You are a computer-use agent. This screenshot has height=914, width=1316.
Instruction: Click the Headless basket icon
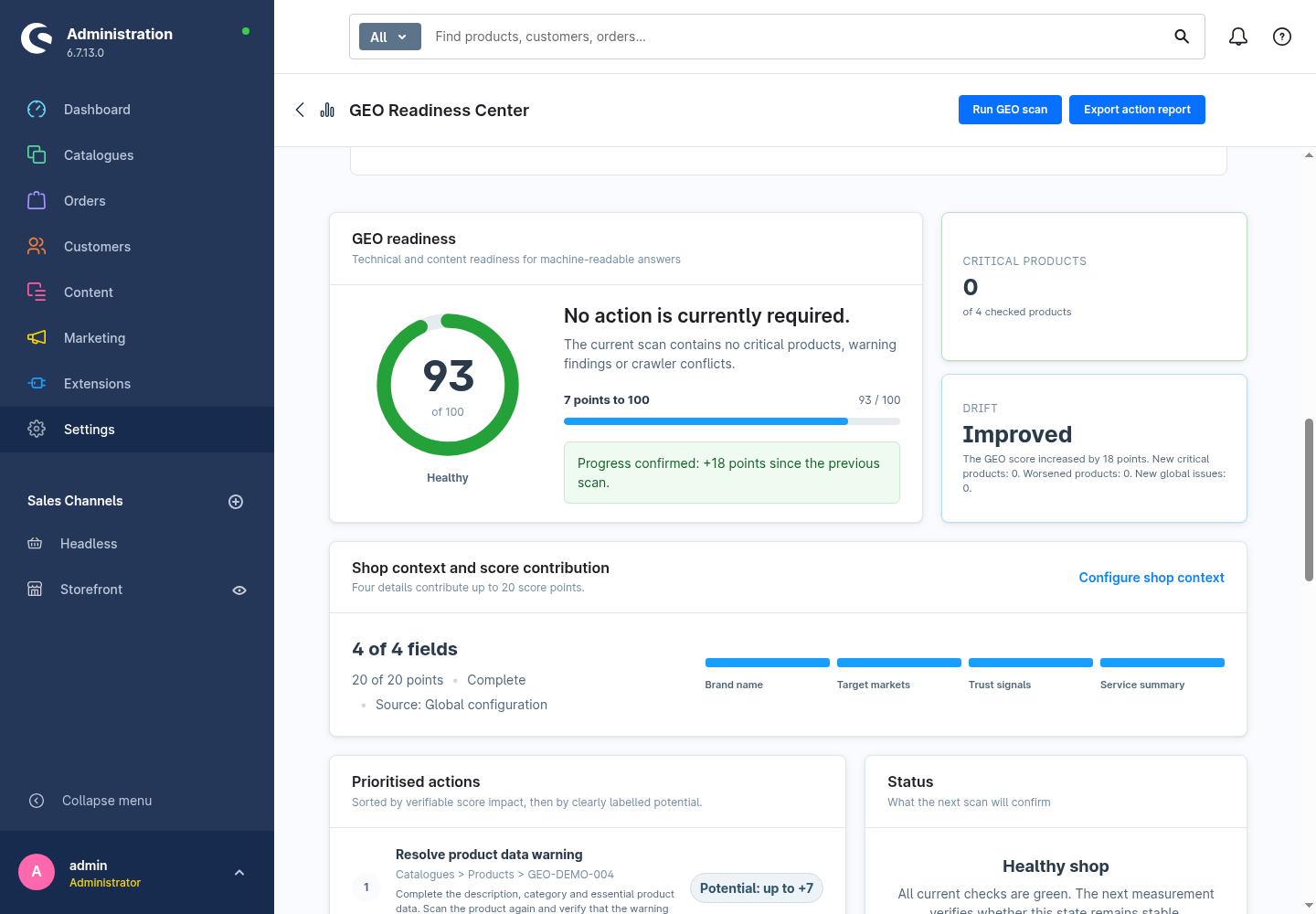(x=35, y=544)
